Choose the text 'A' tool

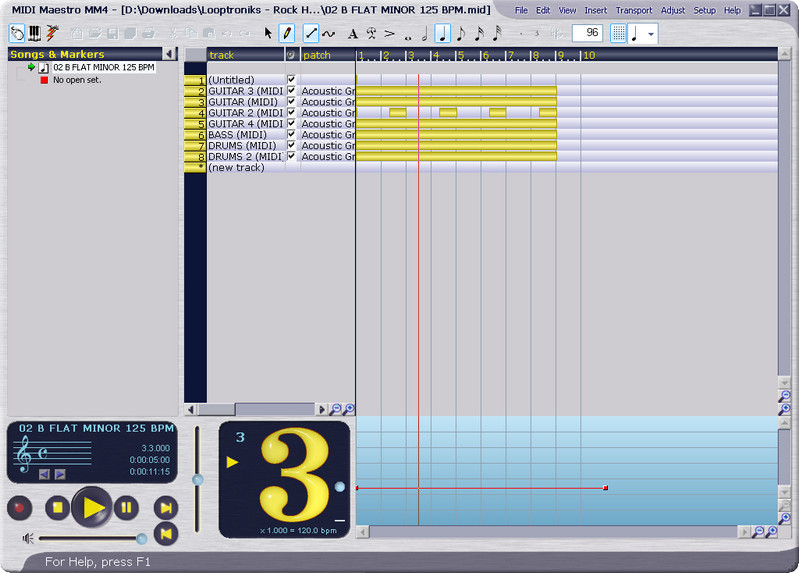tap(352, 33)
